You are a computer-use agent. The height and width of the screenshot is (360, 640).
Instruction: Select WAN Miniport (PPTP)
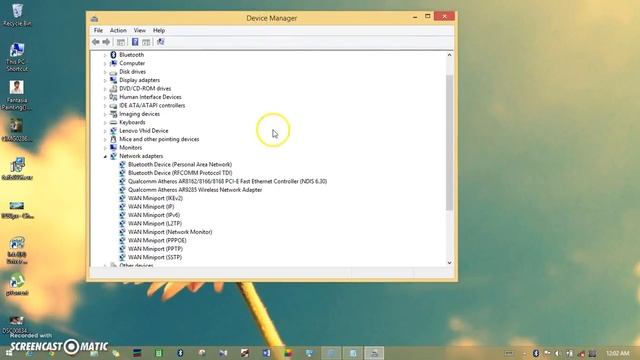coord(156,249)
